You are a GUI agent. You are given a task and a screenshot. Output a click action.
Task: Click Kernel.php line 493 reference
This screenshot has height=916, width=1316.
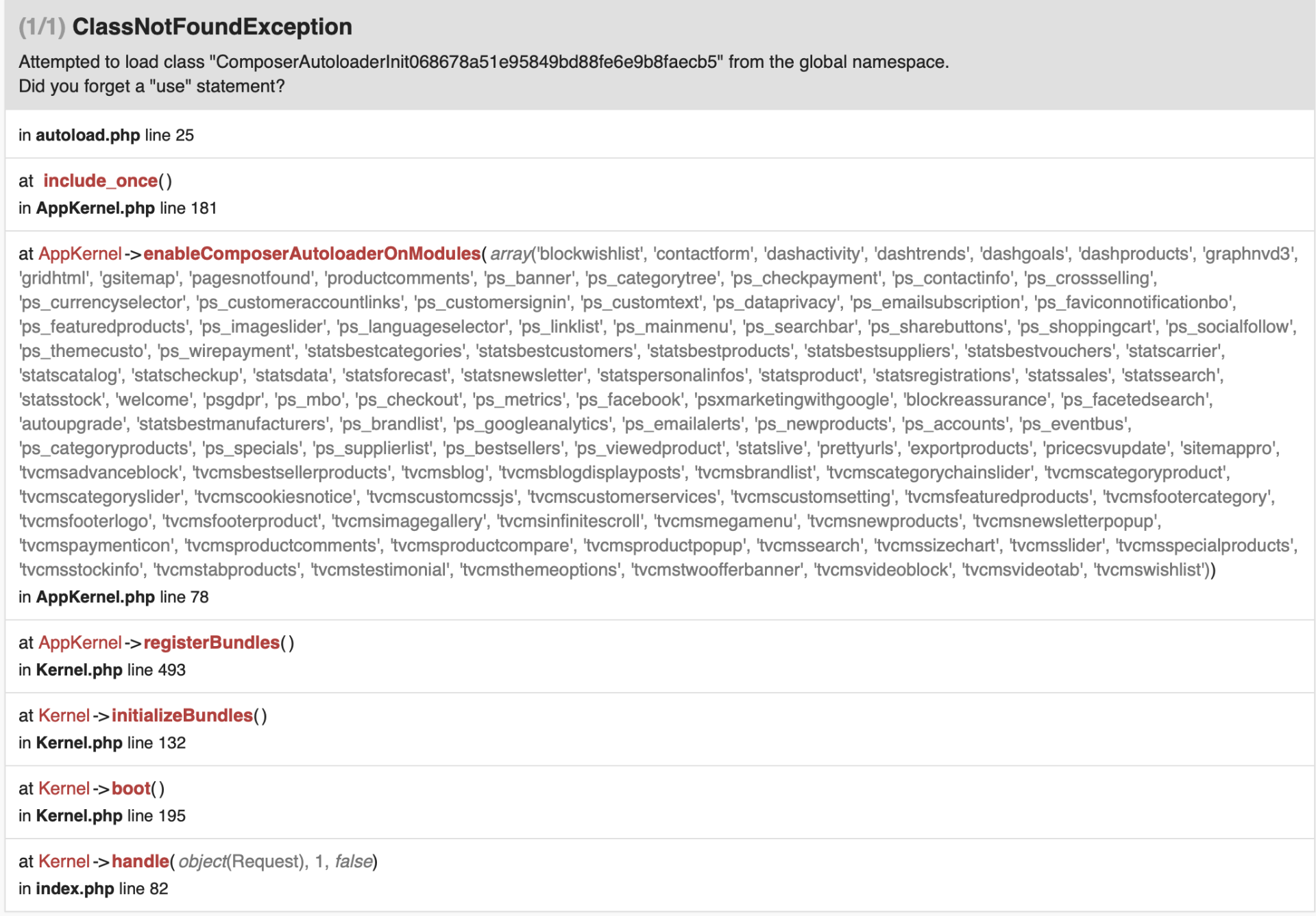[102, 670]
